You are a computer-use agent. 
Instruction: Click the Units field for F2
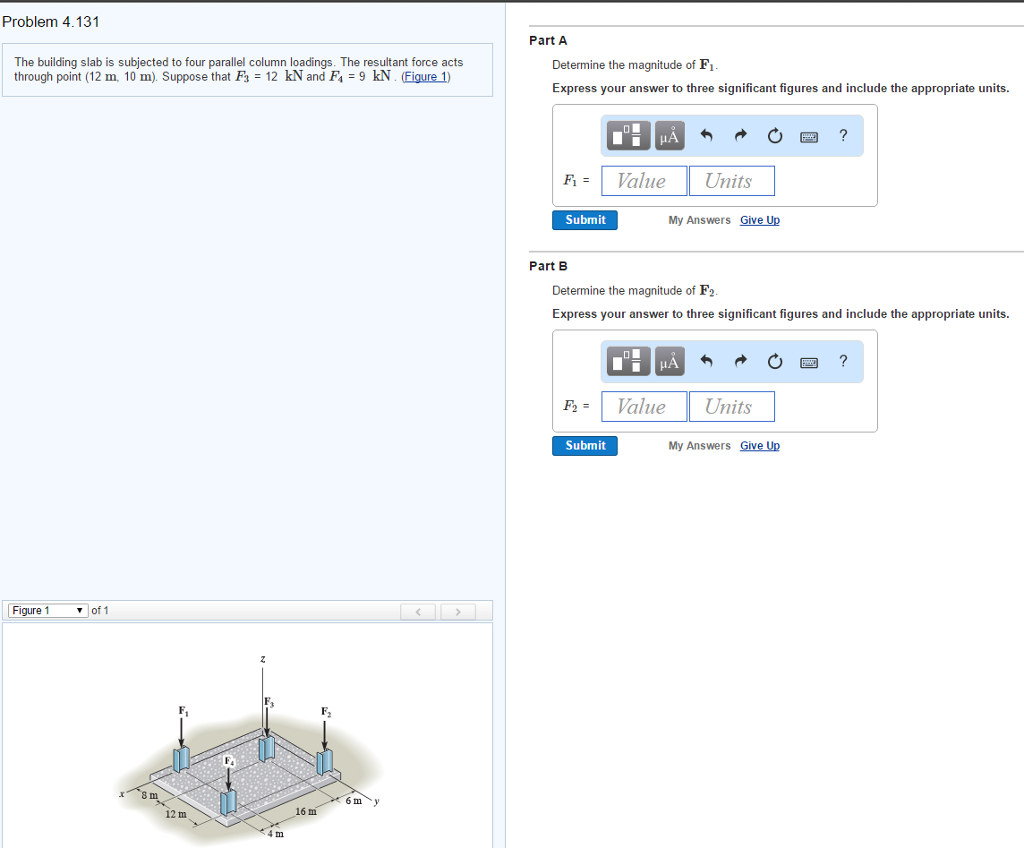point(732,406)
